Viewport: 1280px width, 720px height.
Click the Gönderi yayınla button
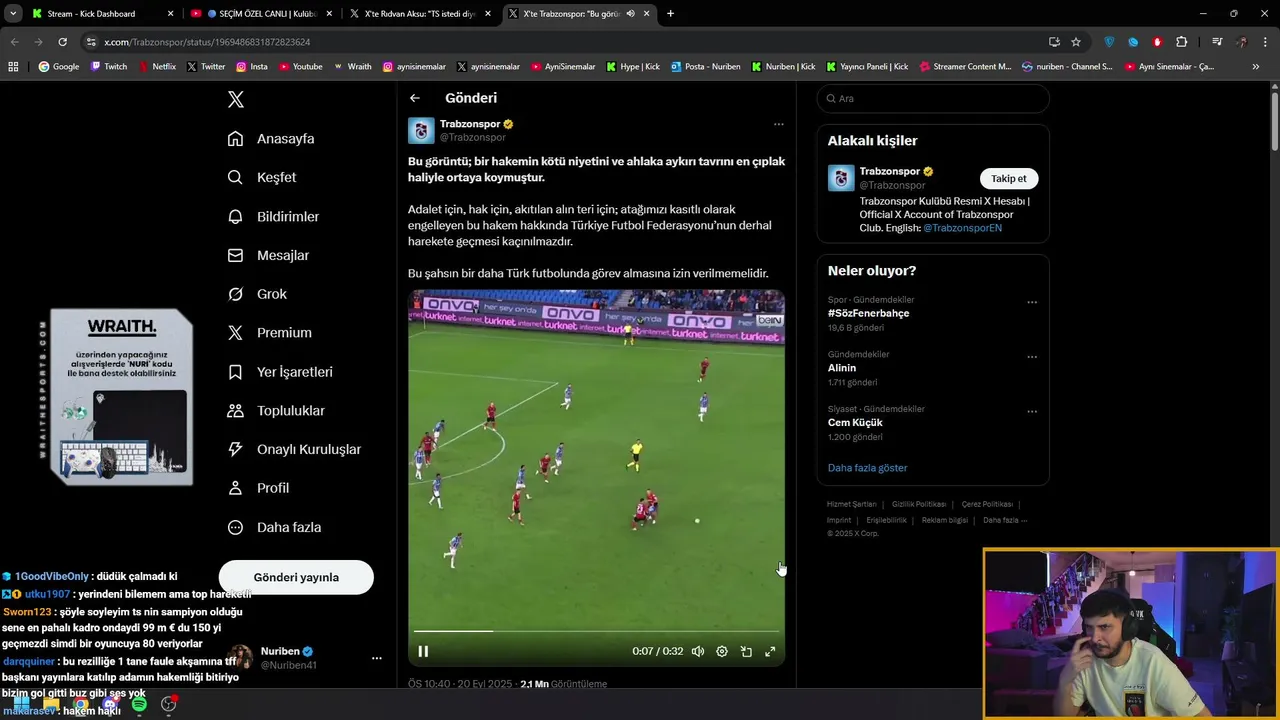(296, 577)
